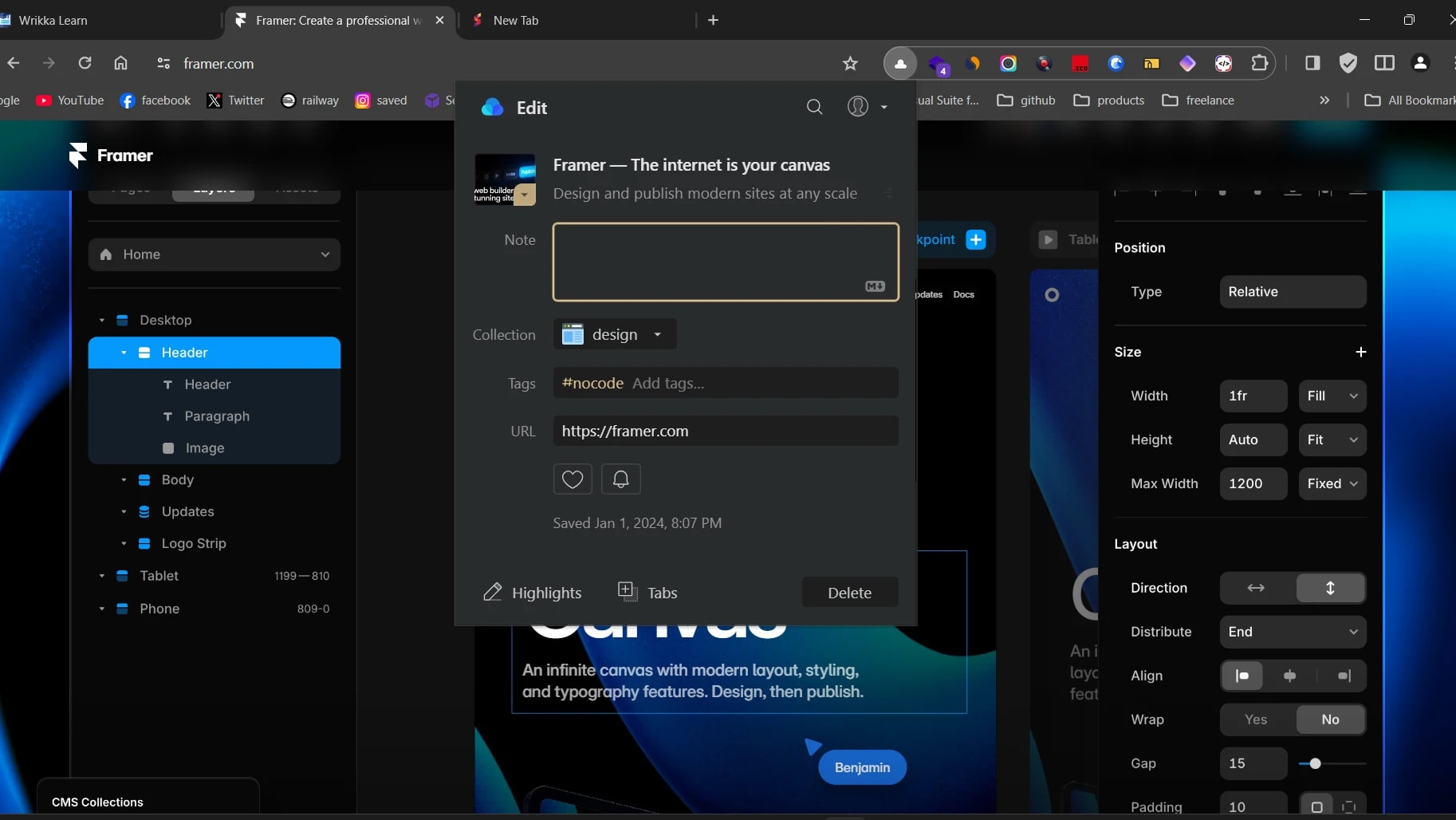This screenshot has width=1456, height=820.
Task: Open the products bookmarks folder
Action: click(x=1109, y=101)
